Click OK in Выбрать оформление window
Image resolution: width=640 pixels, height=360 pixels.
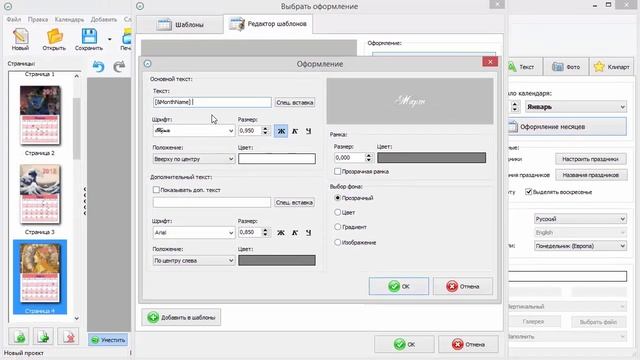coord(404,344)
